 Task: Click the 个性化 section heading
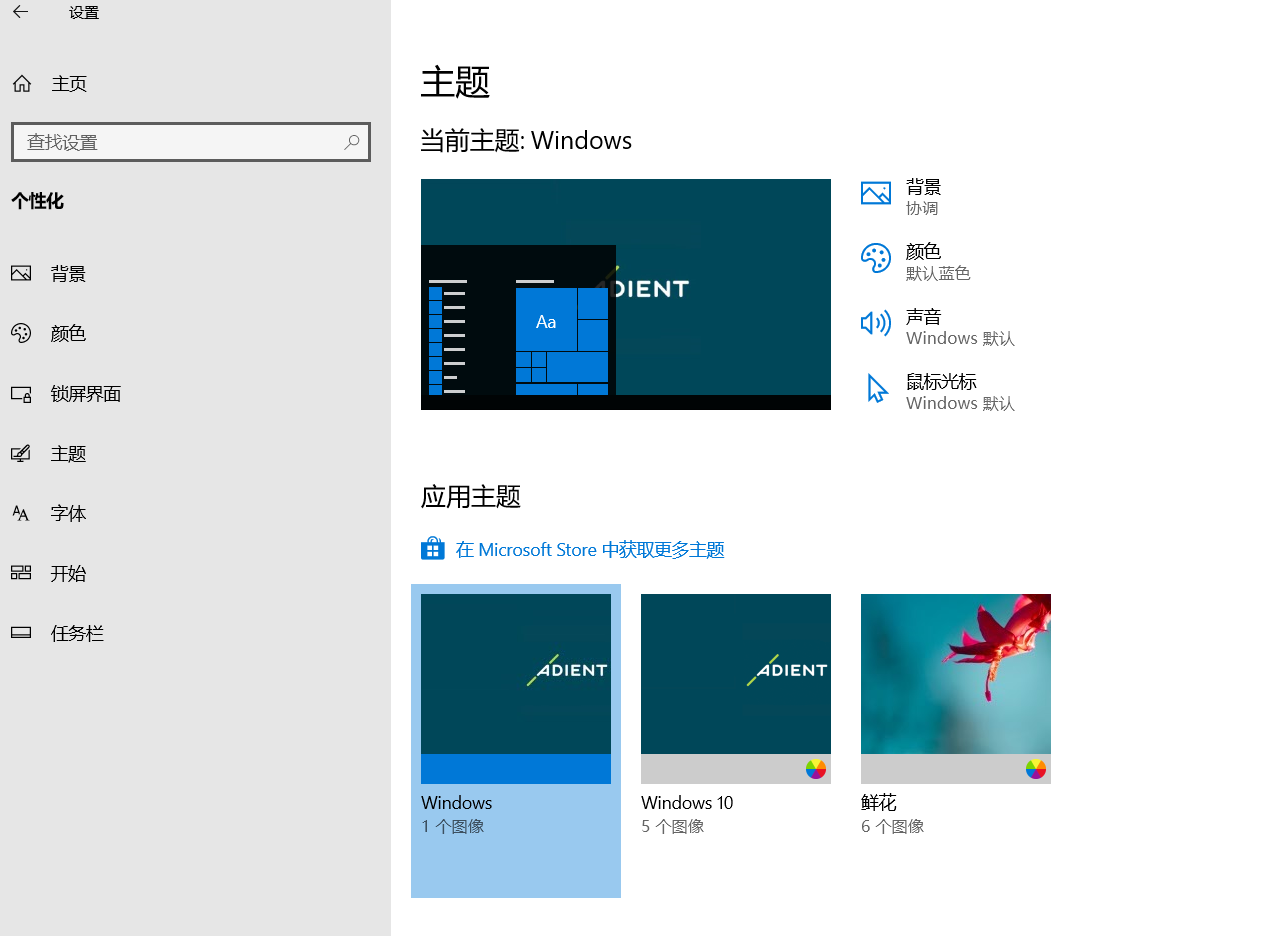tap(37, 201)
